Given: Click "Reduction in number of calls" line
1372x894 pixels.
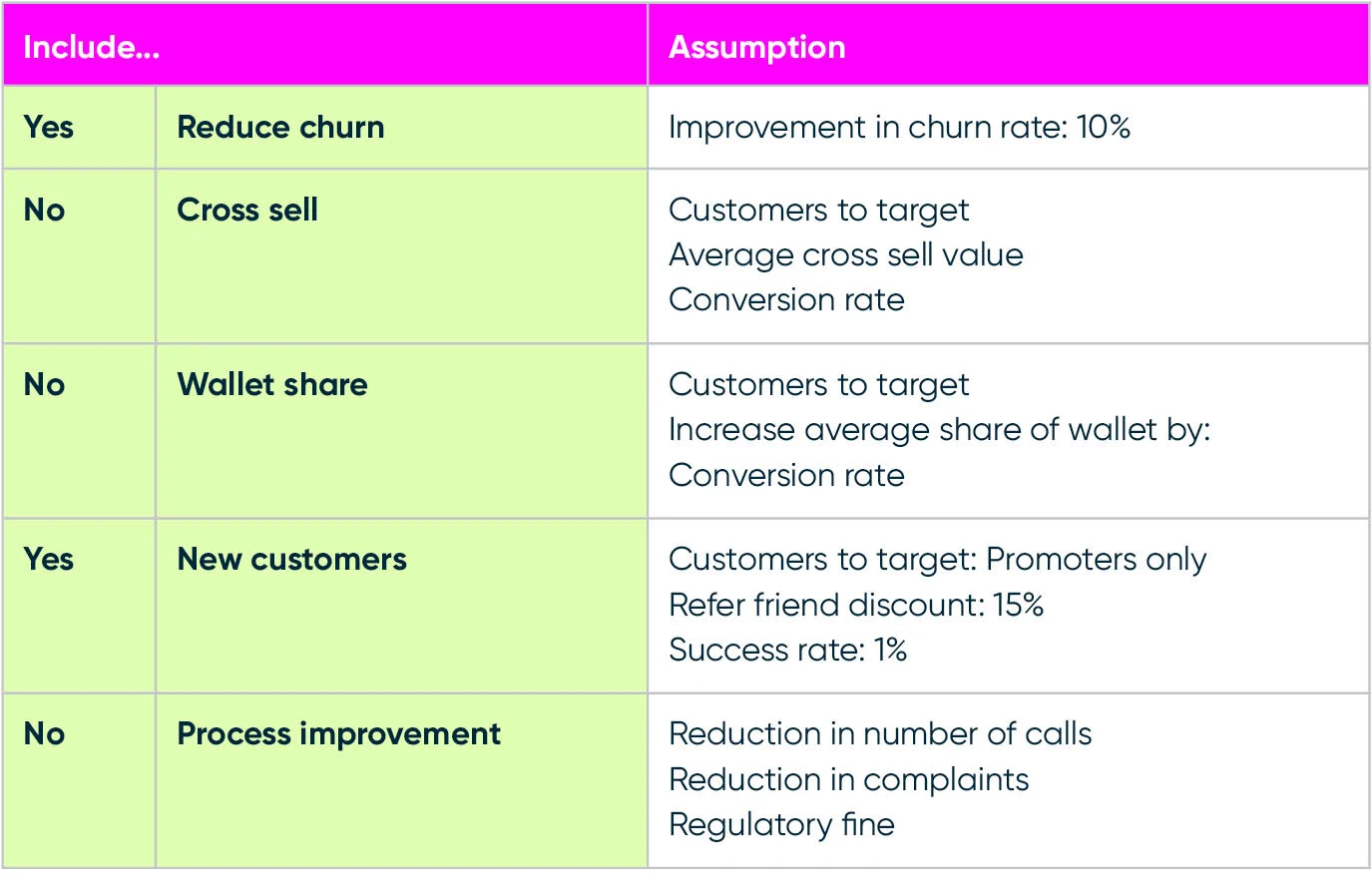Looking at the screenshot, I should click(880, 734).
